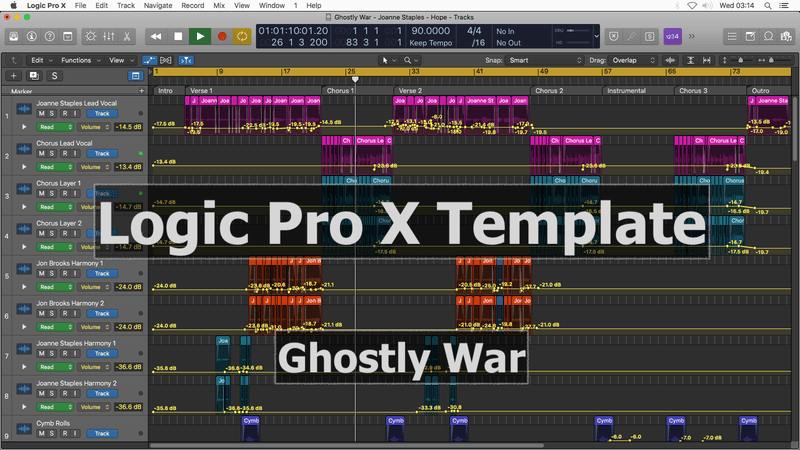Open Read automation mode on Chorus Lead Vocal

point(55,167)
